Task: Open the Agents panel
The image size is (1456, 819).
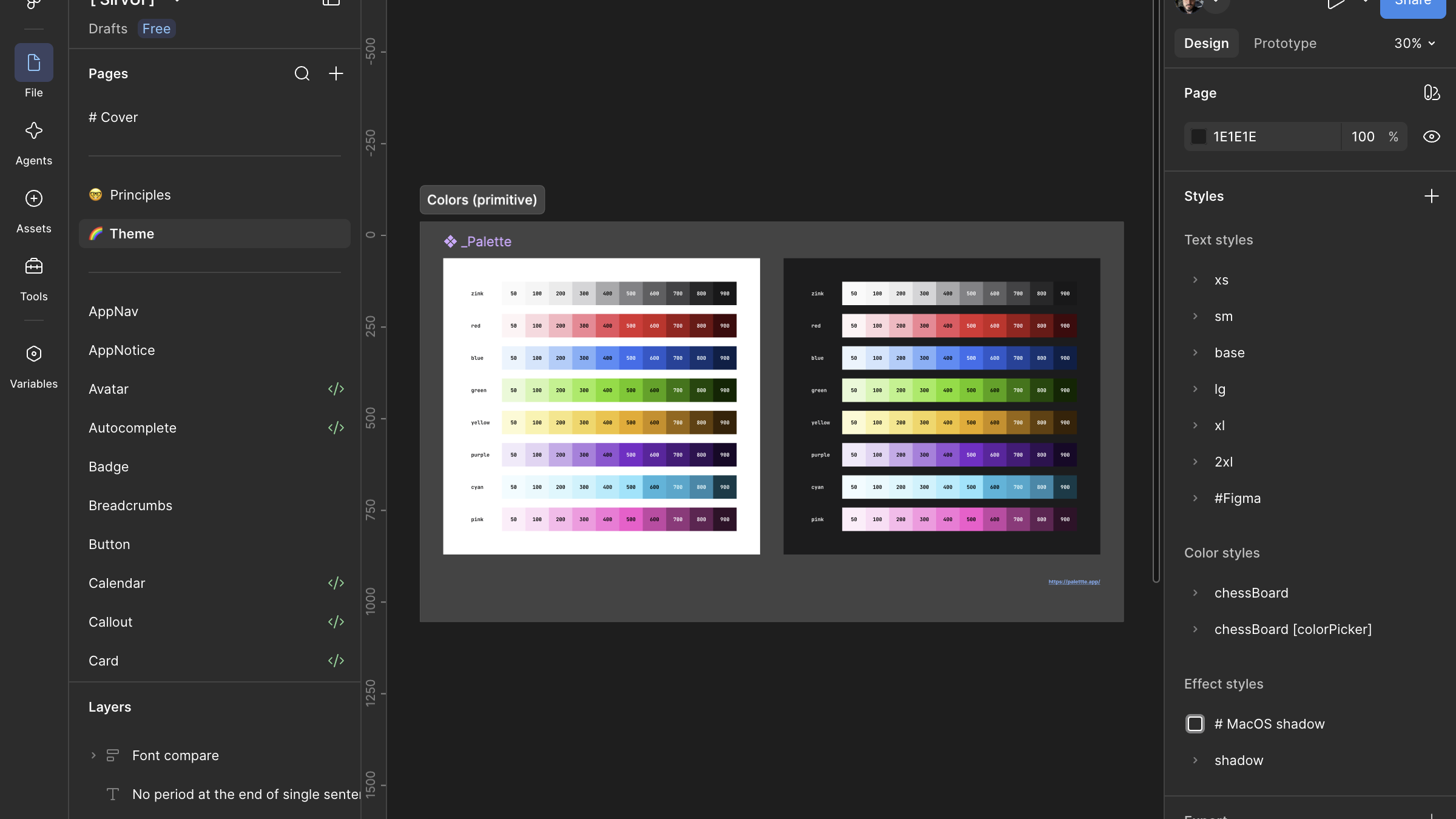Action: pyautogui.click(x=34, y=143)
